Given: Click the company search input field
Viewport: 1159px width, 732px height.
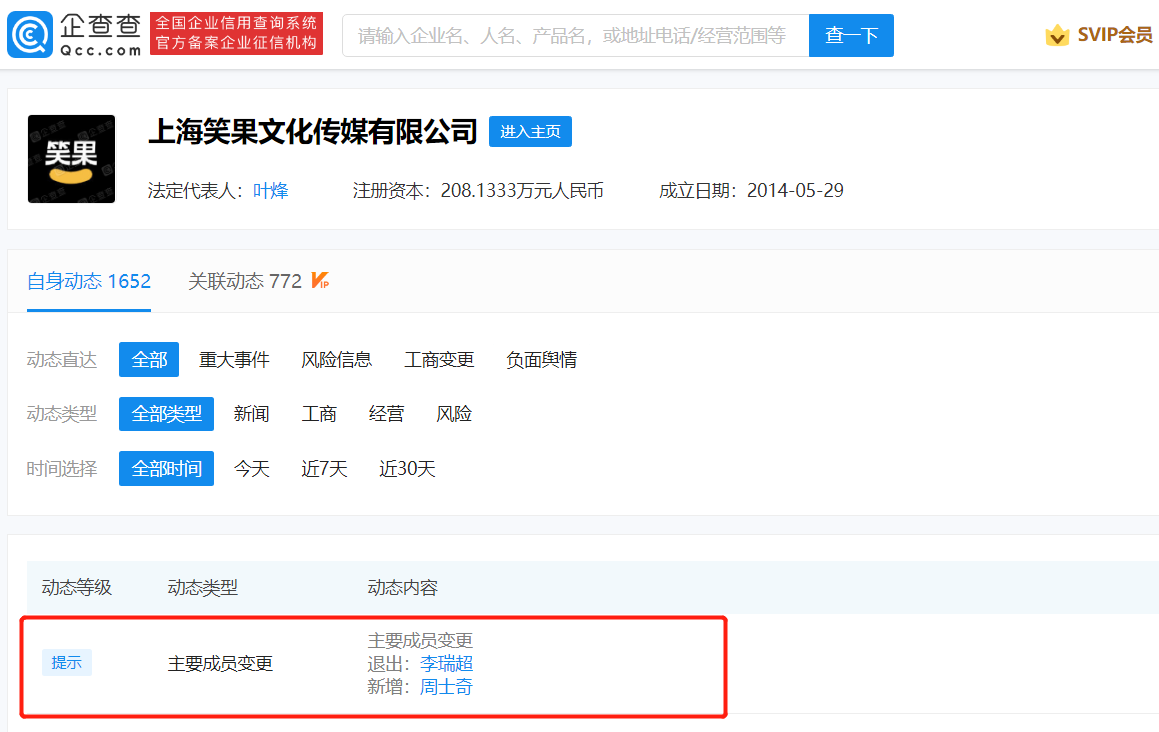Looking at the screenshot, I should 574,36.
